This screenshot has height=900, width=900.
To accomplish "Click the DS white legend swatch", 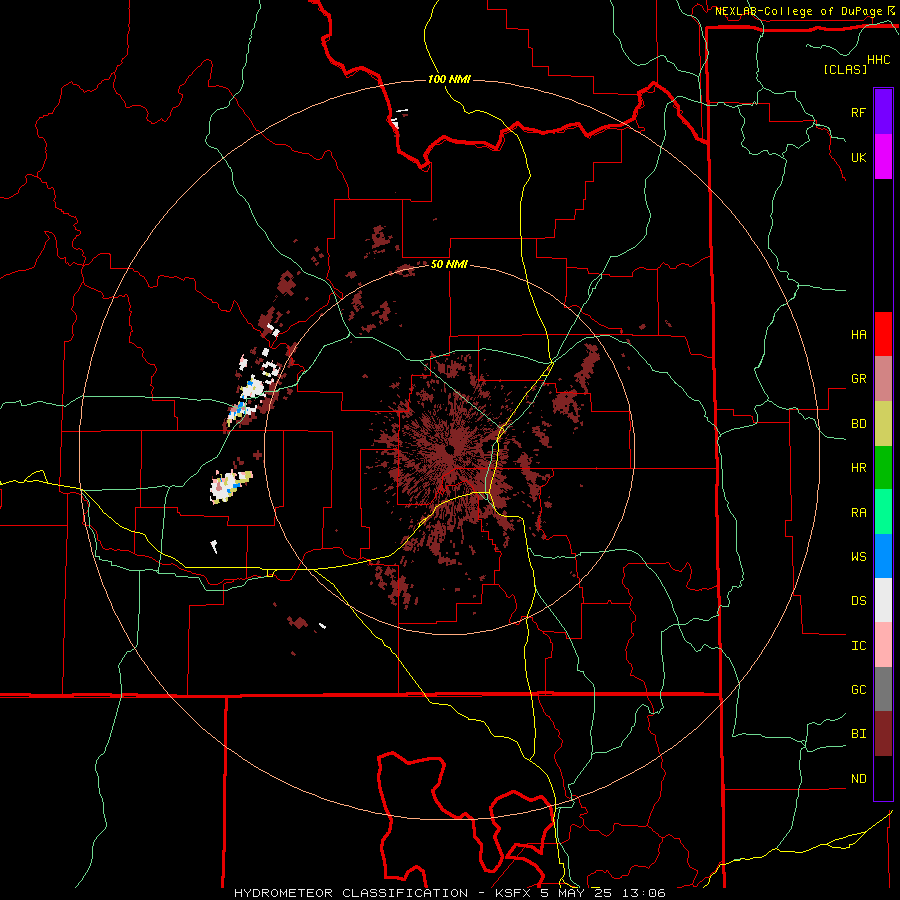I will point(883,600).
